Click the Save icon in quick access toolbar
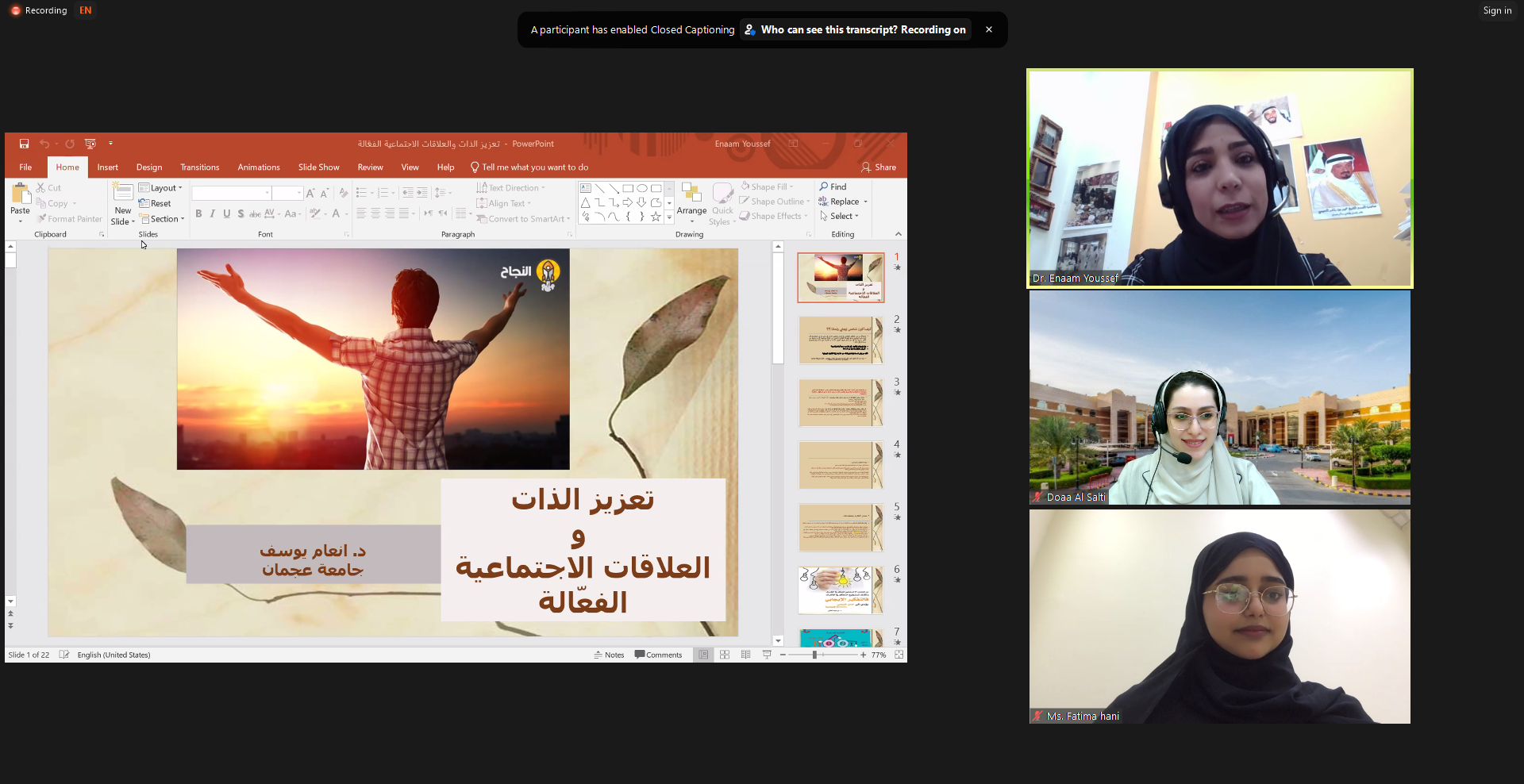Viewport: 1524px width, 784px height. [x=24, y=144]
